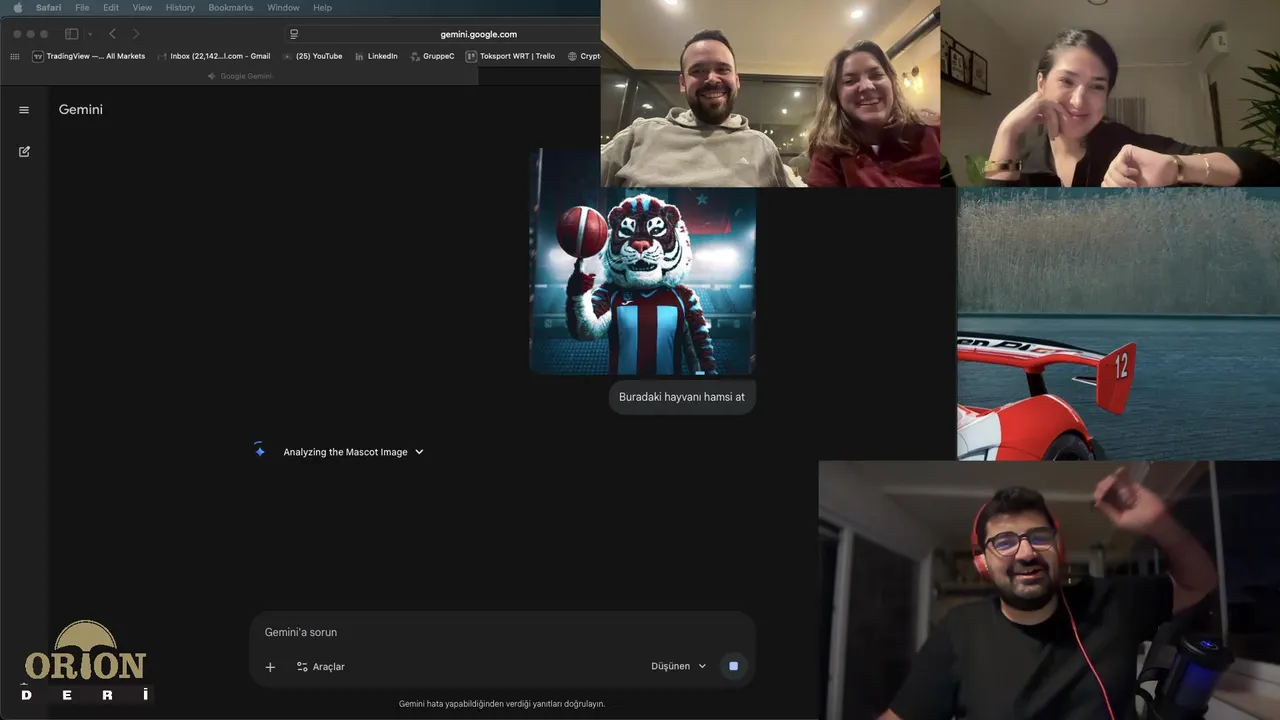Viewport: 1280px width, 720px height.
Task: Open the tiger mascot image in the chat
Action: pos(642,262)
